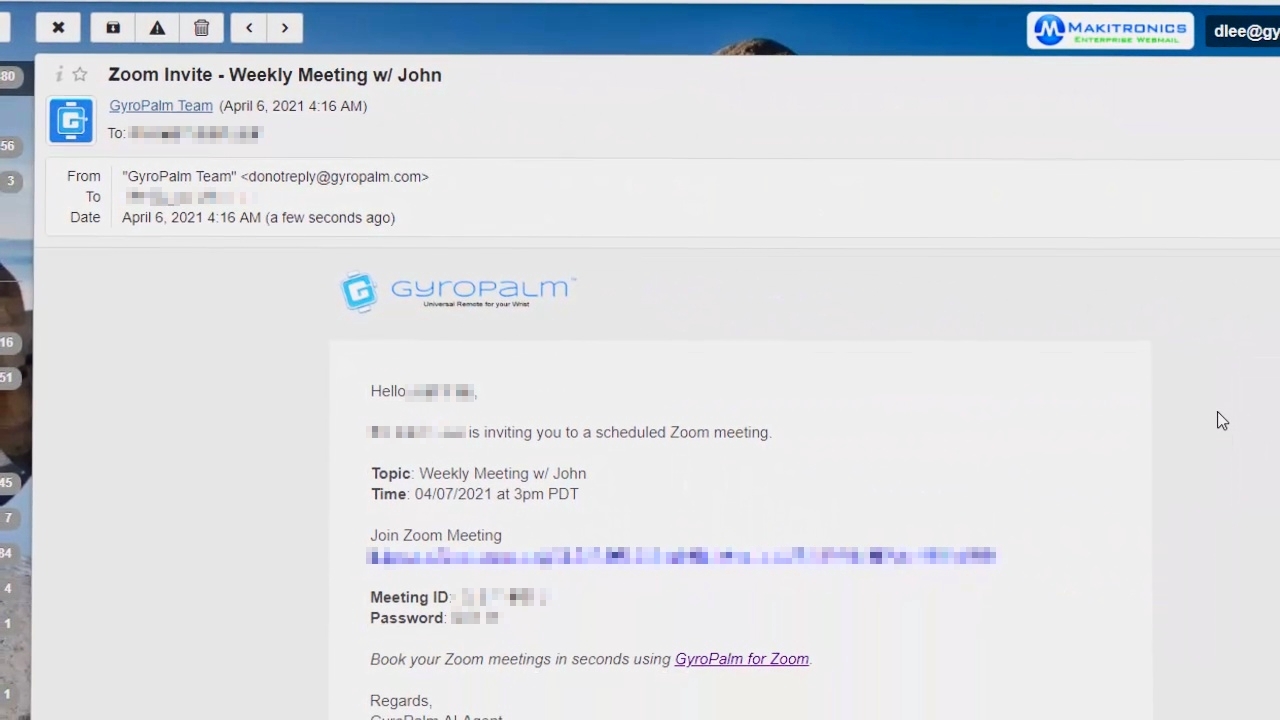Mark the message as spam
The width and height of the screenshot is (1280, 720).
pos(157,28)
